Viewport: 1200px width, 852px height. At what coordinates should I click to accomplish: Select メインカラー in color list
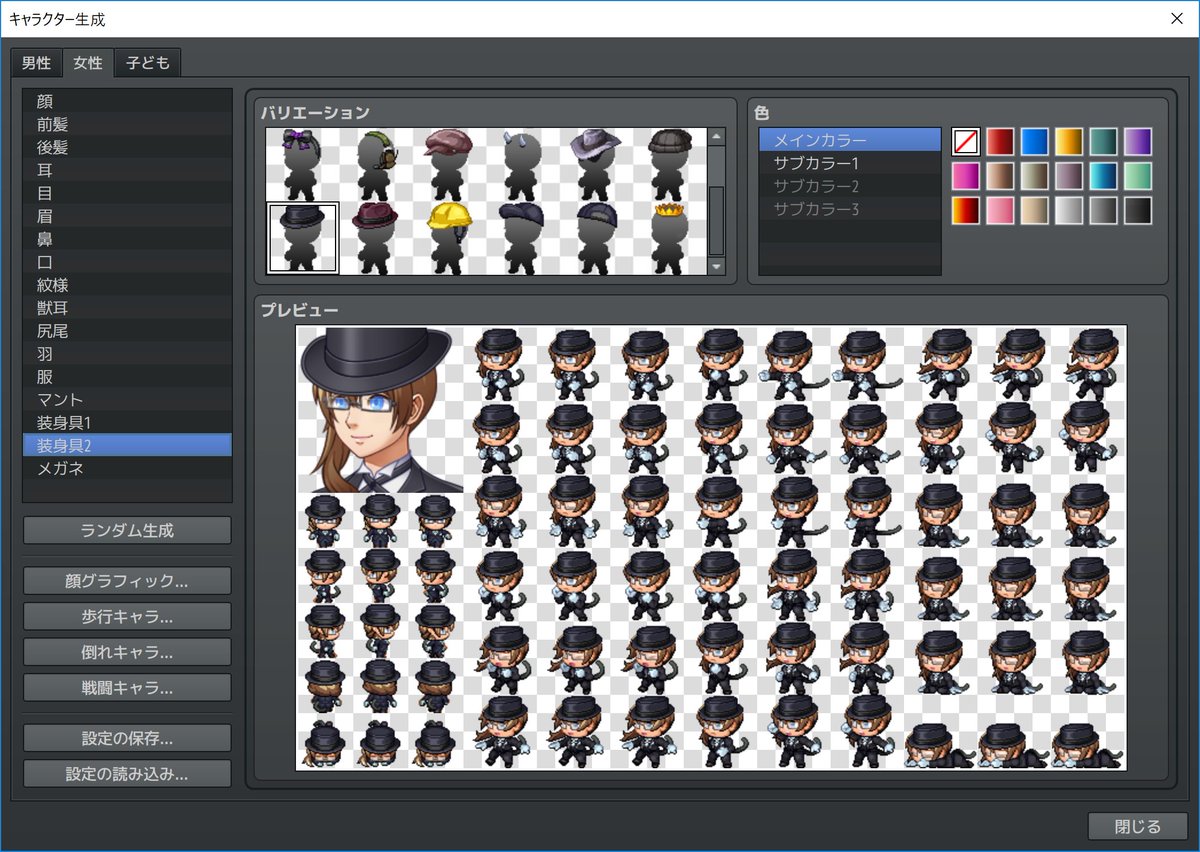coord(850,140)
